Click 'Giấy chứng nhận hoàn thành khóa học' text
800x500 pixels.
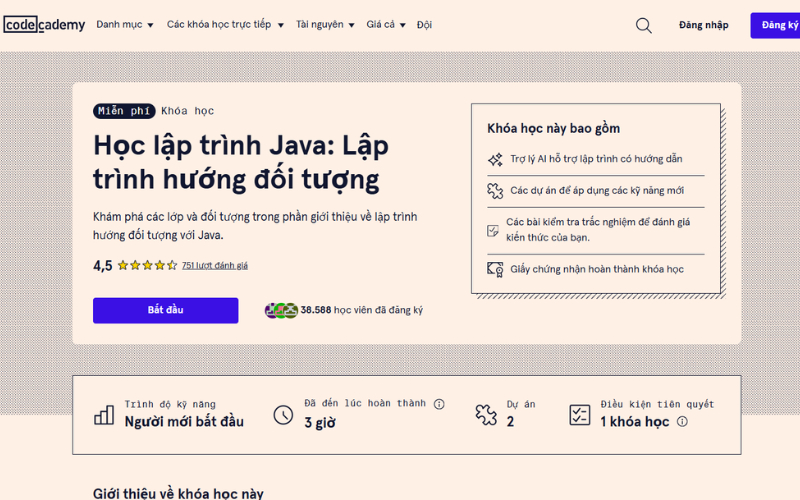[x=597, y=269]
